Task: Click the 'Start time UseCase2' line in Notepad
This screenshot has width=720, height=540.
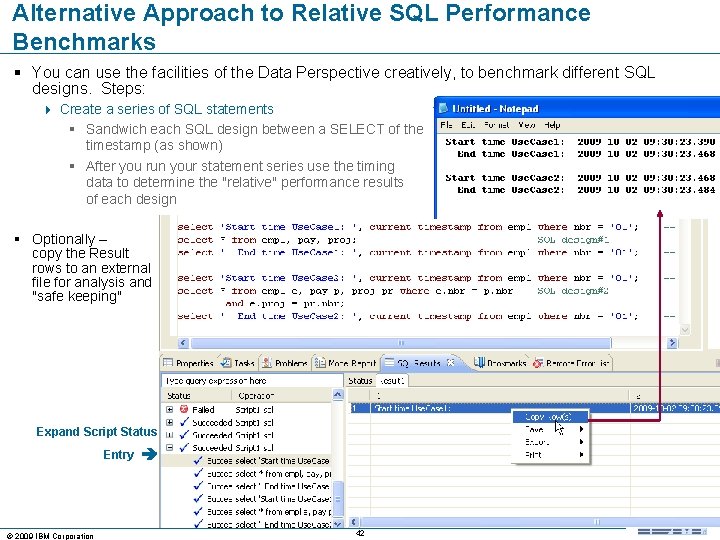Action: tap(580, 178)
